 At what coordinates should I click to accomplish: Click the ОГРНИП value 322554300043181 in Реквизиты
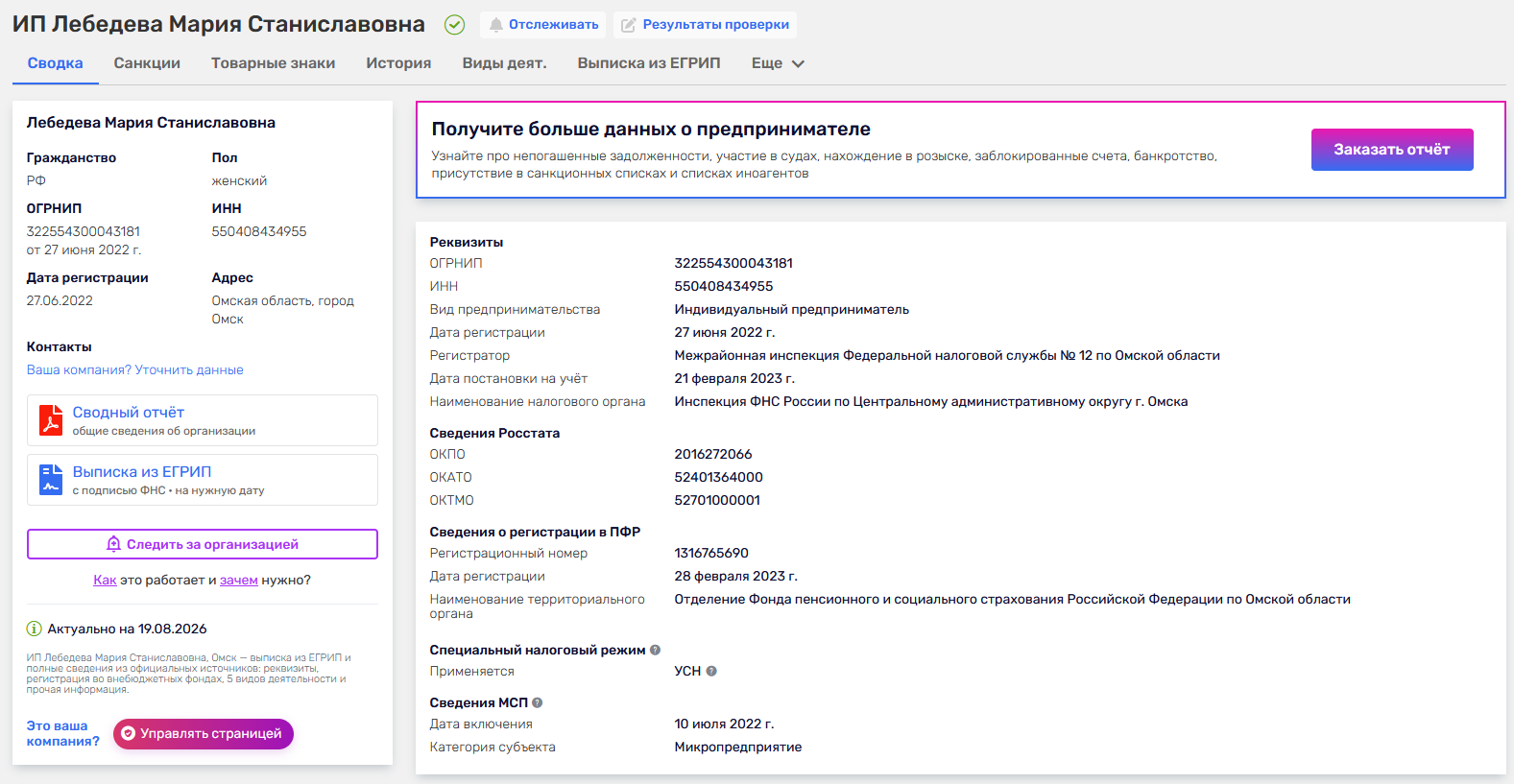pyautogui.click(x=733, y=264)
